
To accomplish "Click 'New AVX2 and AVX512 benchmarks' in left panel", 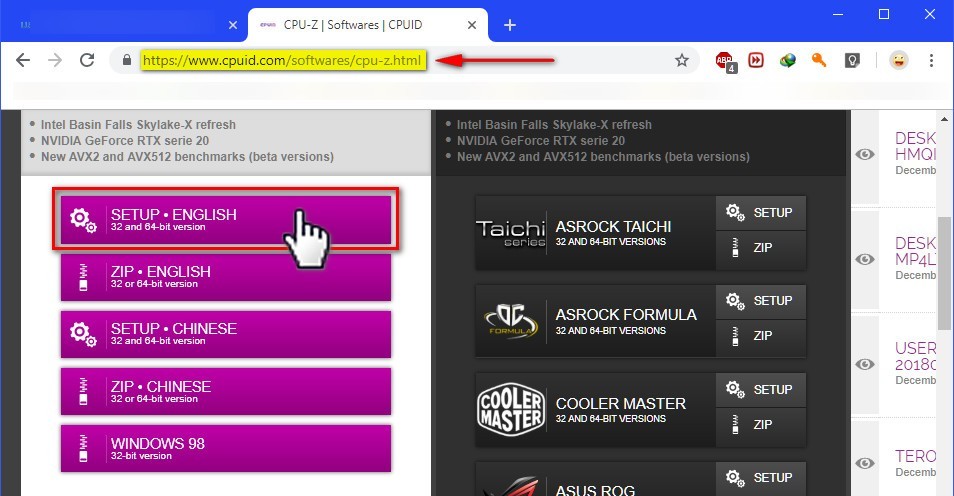I will (x=187, y=156).
